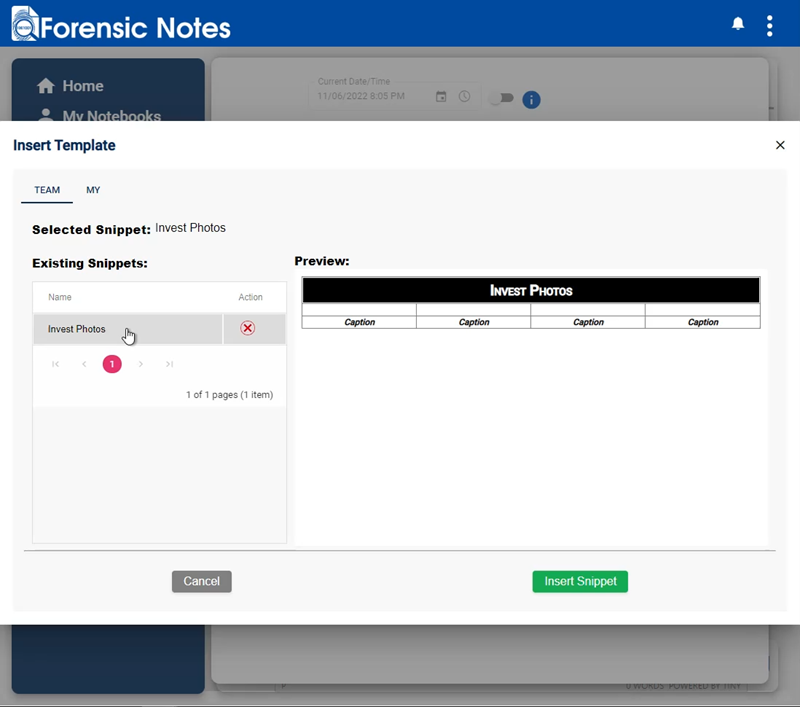This screenshot has height=707, width=800.
Task: Toggle the date/time switch
Action: (502, 97)
